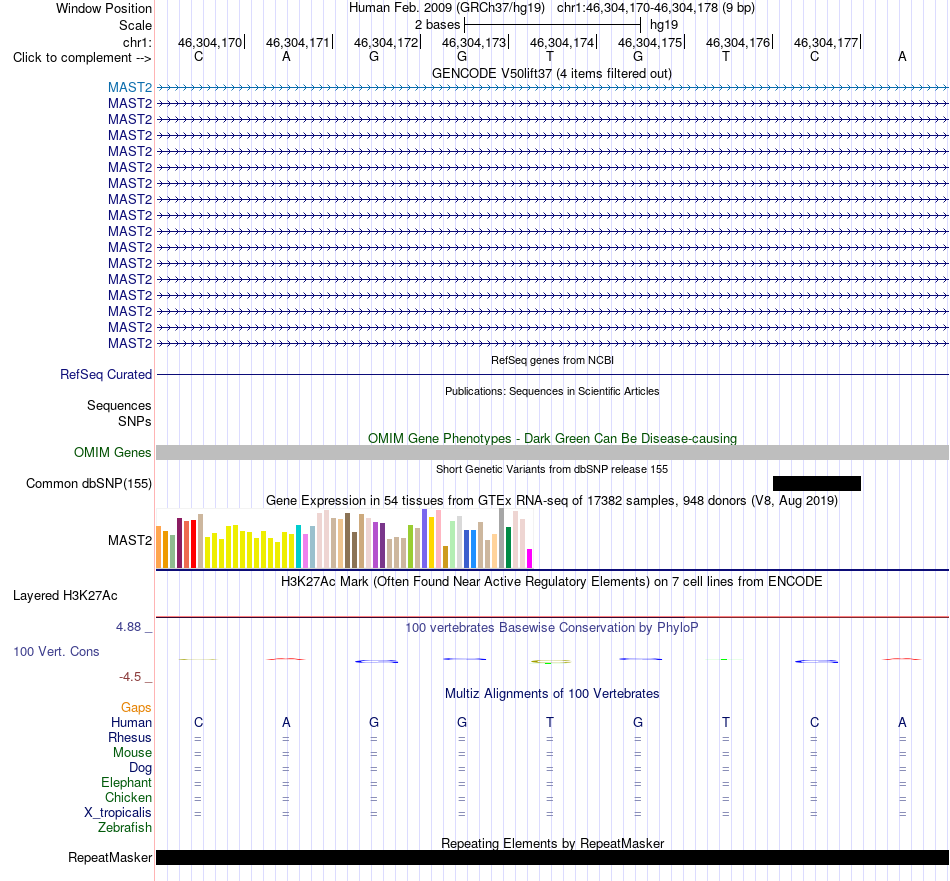Open Short Genetic Variants from dbSNP title

(552, 469)
